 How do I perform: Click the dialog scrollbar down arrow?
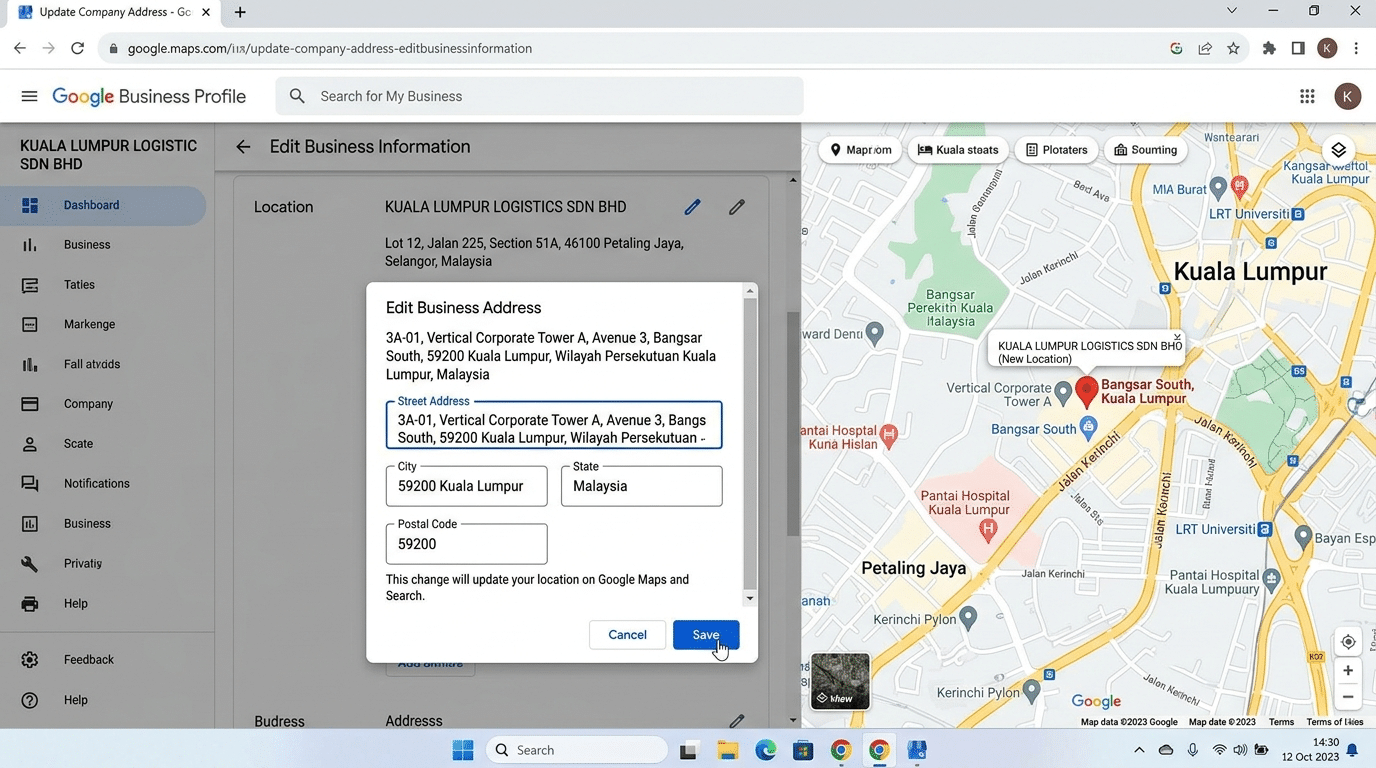pos(750,598)
